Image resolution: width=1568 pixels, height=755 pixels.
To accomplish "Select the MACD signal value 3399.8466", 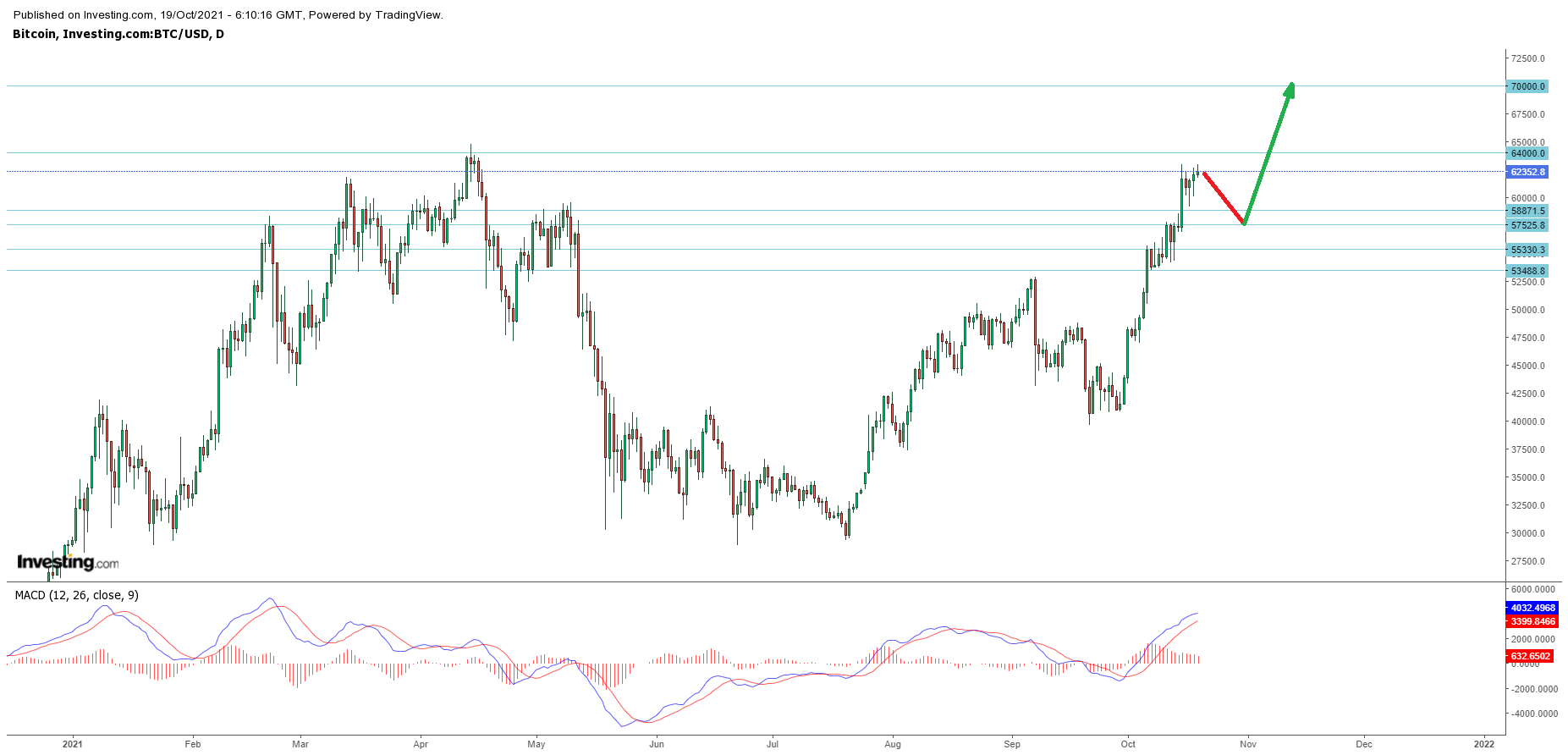I will pyautogui.click(x=1532, y=621).
